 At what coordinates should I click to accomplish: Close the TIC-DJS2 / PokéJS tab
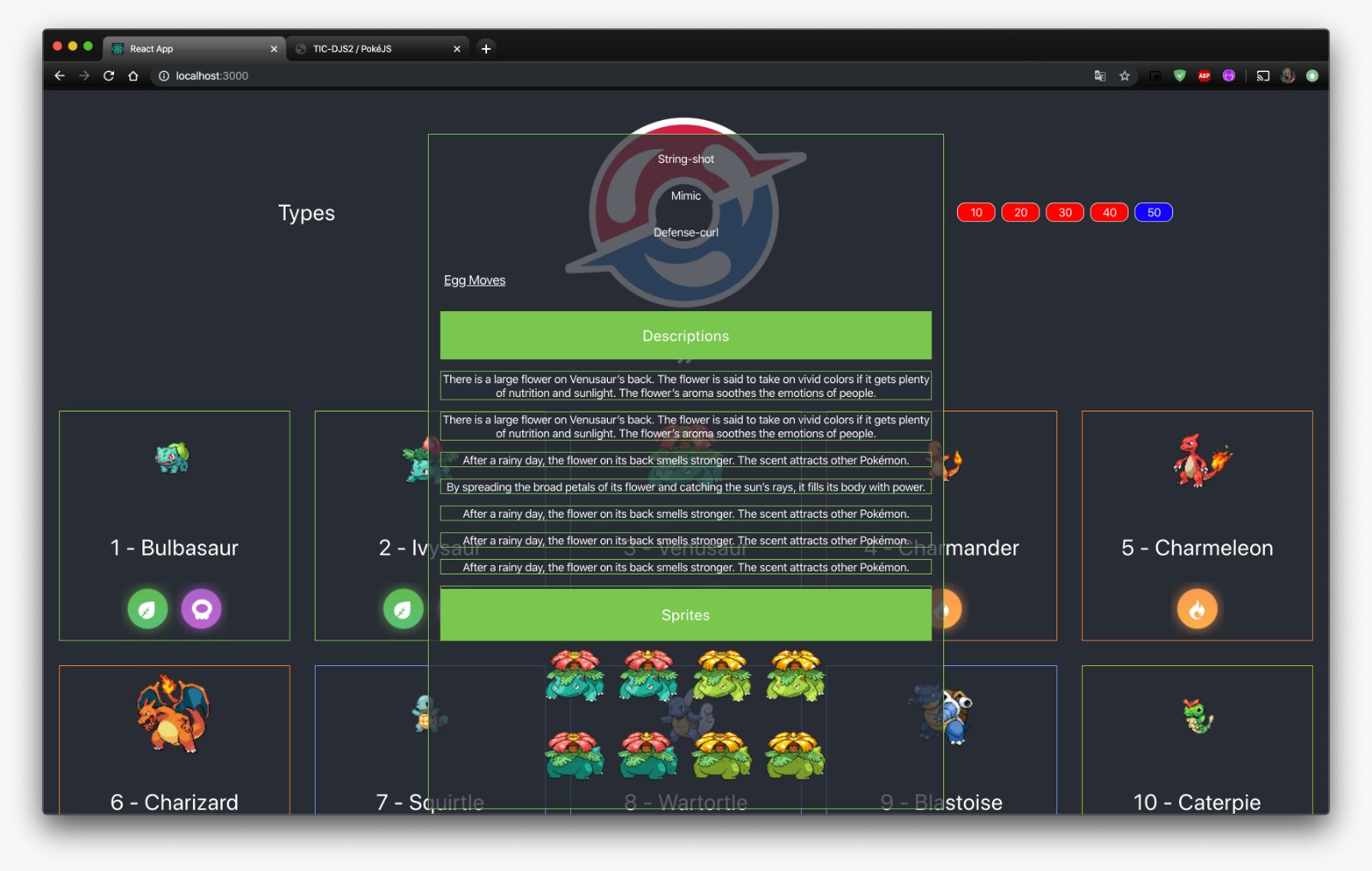(457, 49)
